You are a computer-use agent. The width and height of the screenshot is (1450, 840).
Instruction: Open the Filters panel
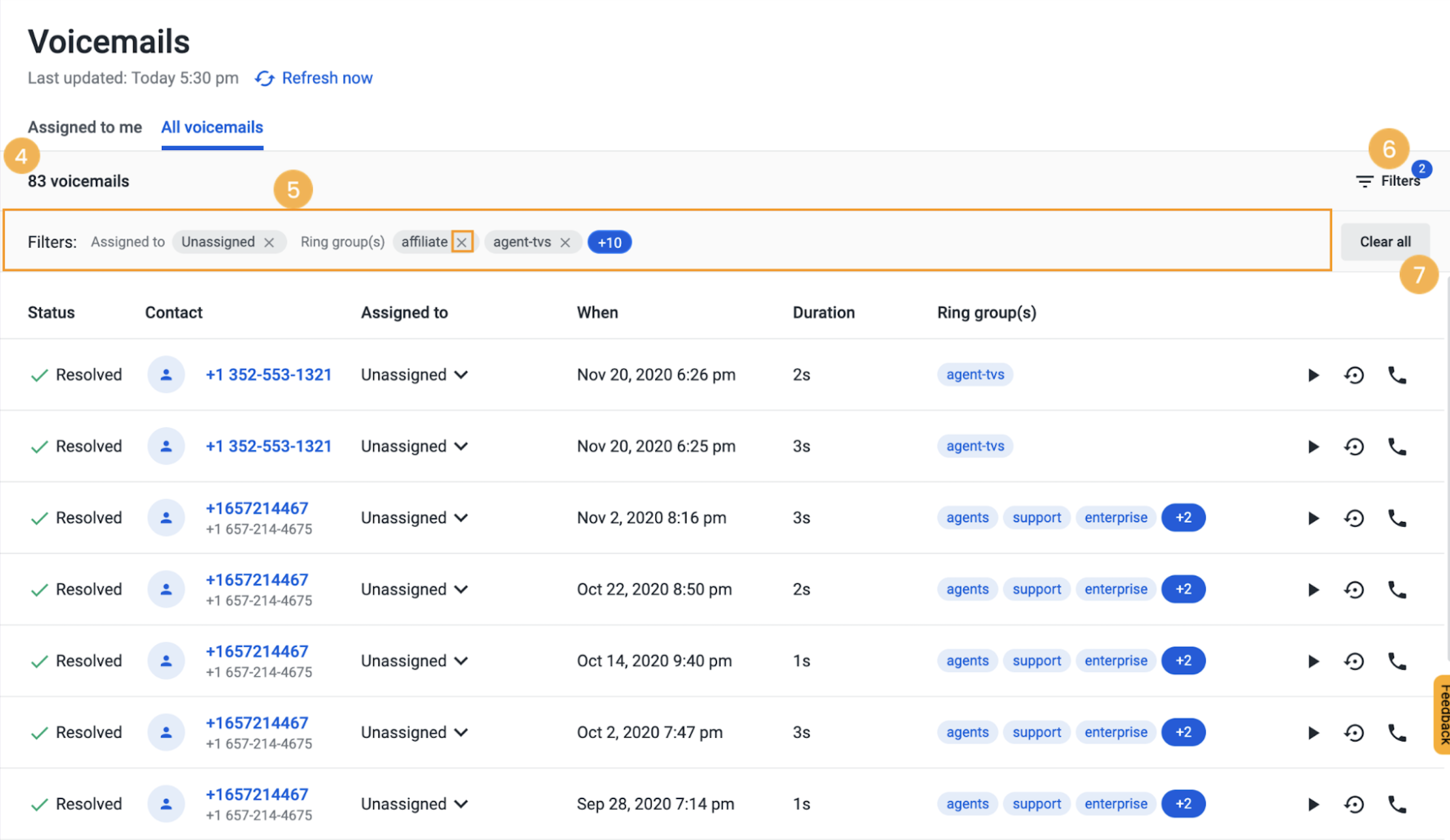1388,181
